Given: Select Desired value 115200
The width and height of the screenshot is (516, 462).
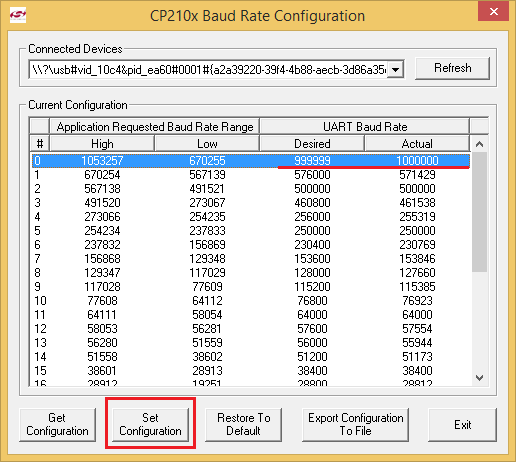Looking at the screenshot, I should (x=312, y=287).
